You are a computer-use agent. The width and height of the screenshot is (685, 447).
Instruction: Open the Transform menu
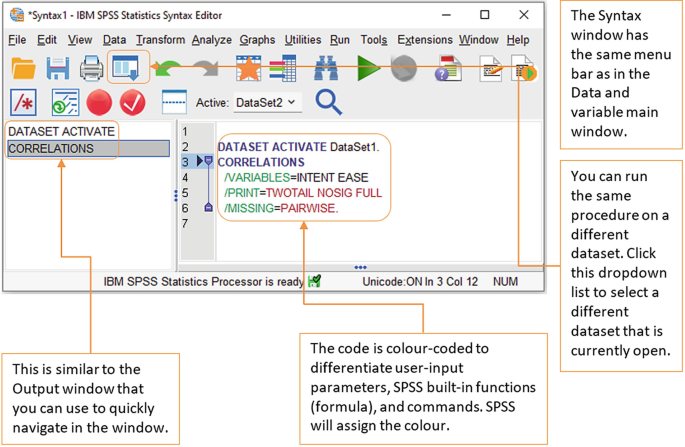(x=160, y=40)
